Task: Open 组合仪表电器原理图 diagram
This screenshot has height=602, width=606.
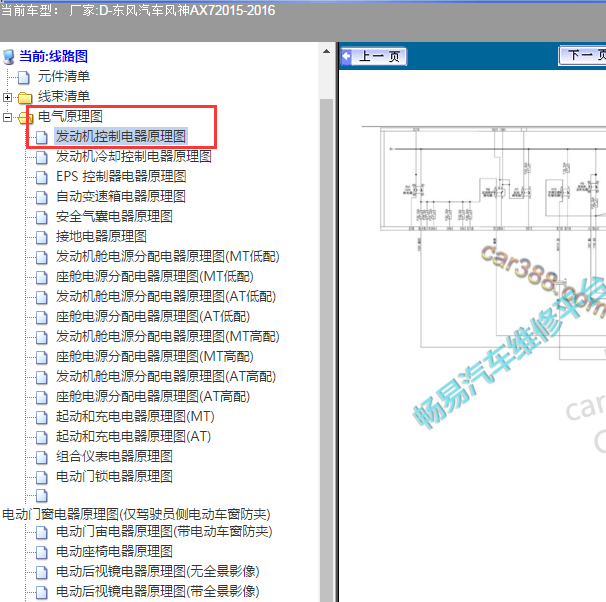Action: [x=114, y=456]
